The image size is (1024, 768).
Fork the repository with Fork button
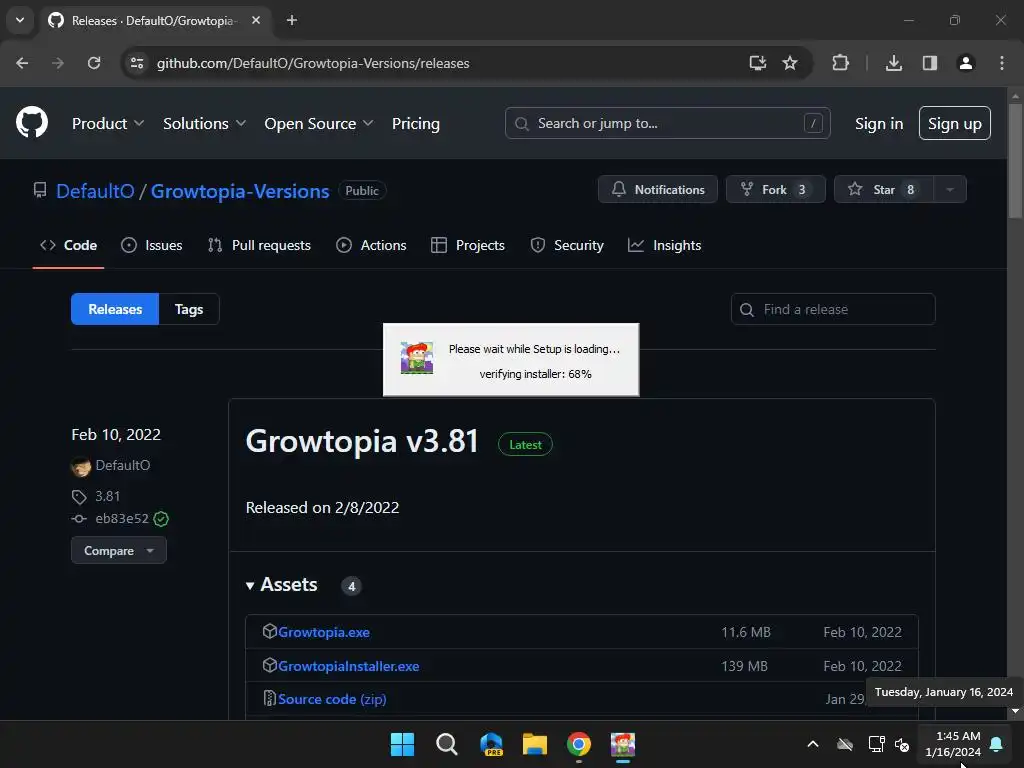point(776,189)
